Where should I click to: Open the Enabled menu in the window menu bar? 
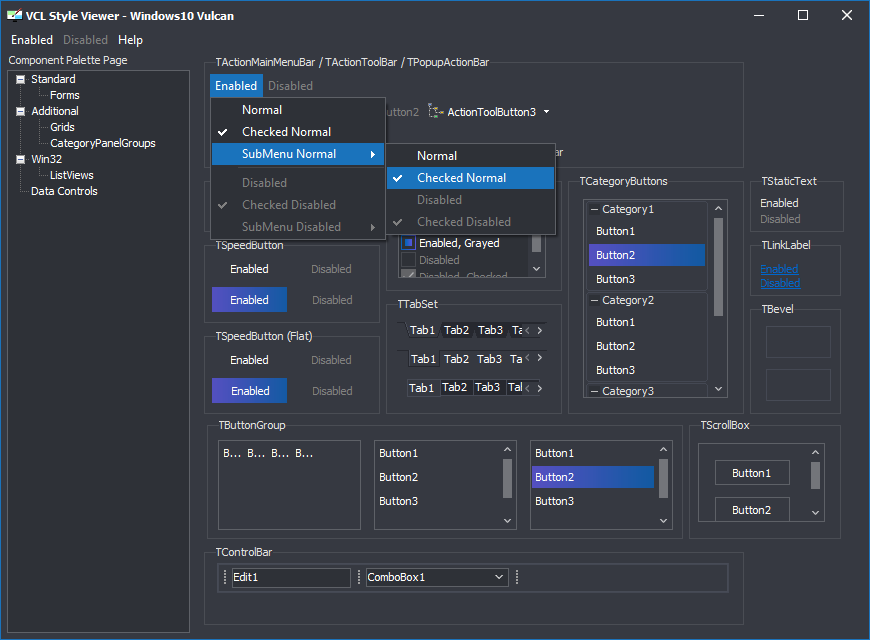tap(32, 40)
